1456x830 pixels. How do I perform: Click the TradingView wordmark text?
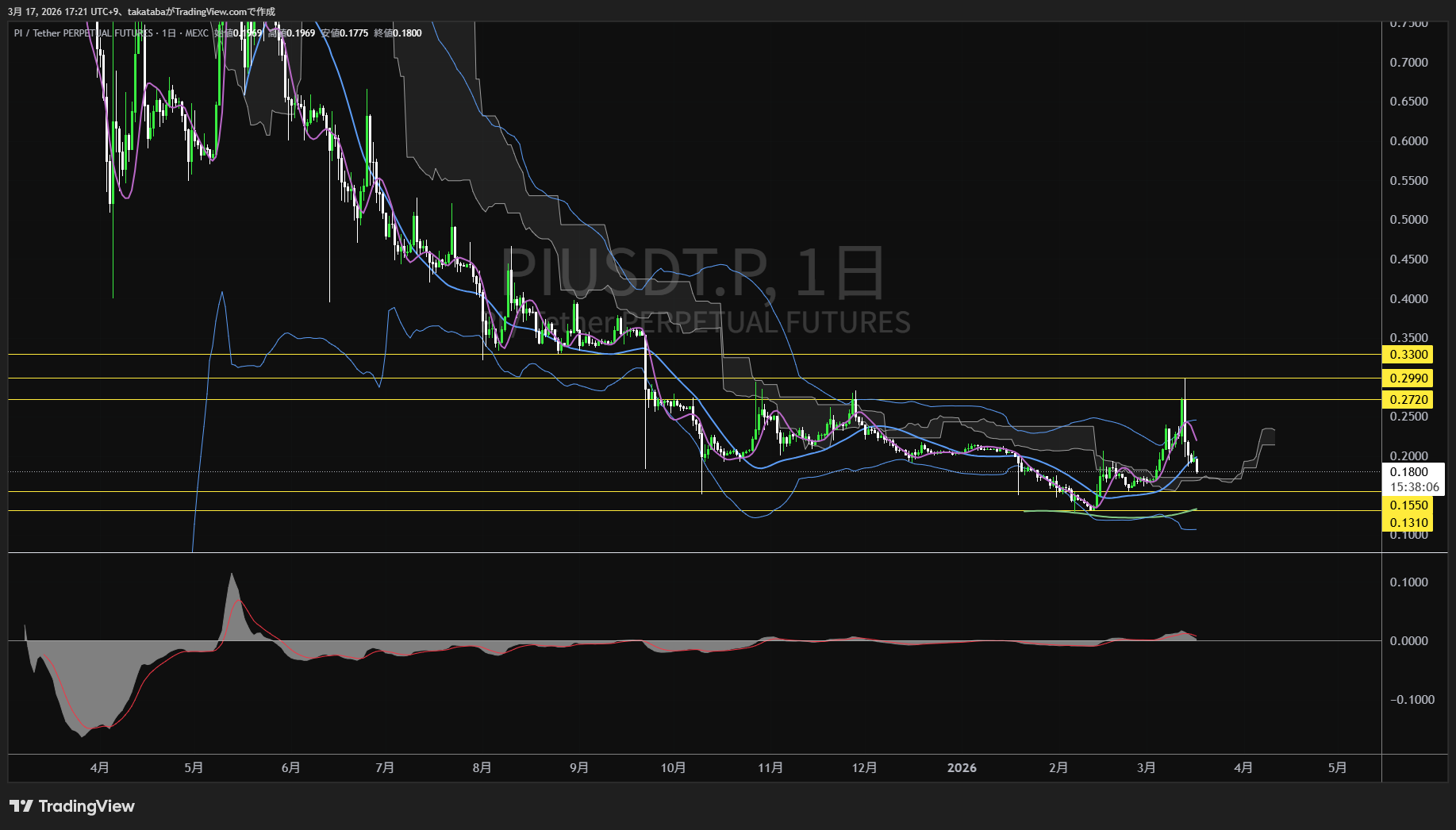pos(86,806)
